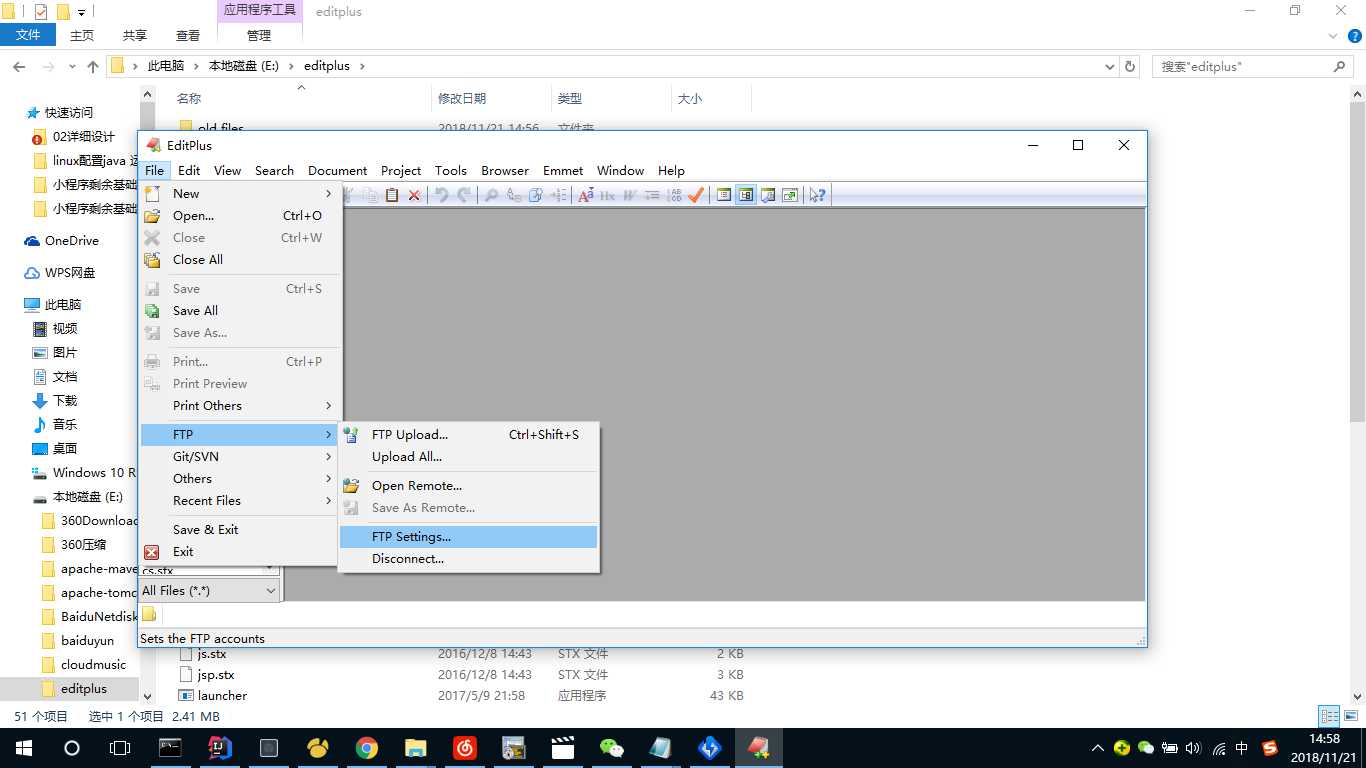Choose Open... from the File menu
This screenshot has width=1366, height=768.
pyautogui.click(x=240, y=215)
